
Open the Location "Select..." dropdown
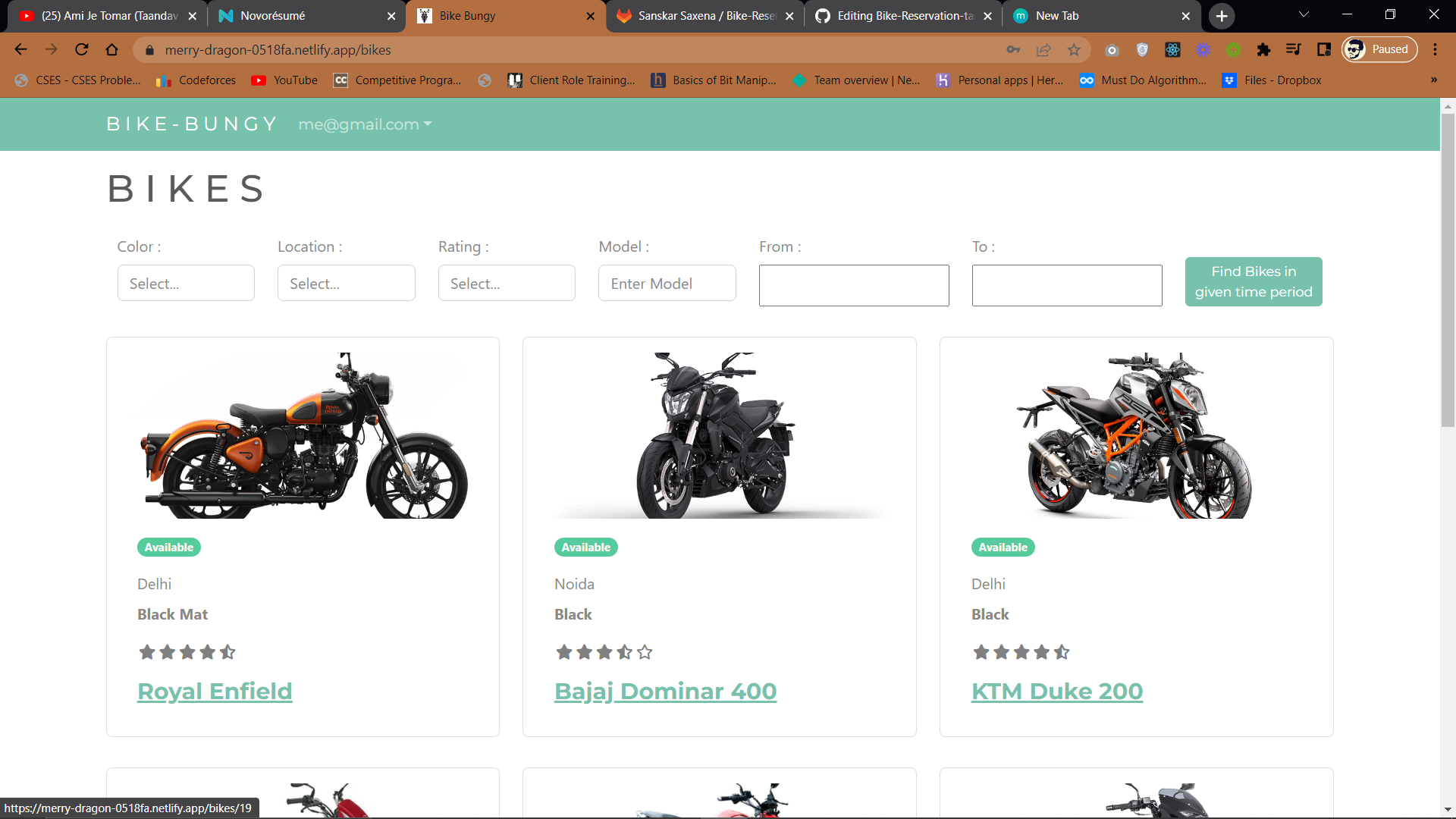[x=346, y=283]
